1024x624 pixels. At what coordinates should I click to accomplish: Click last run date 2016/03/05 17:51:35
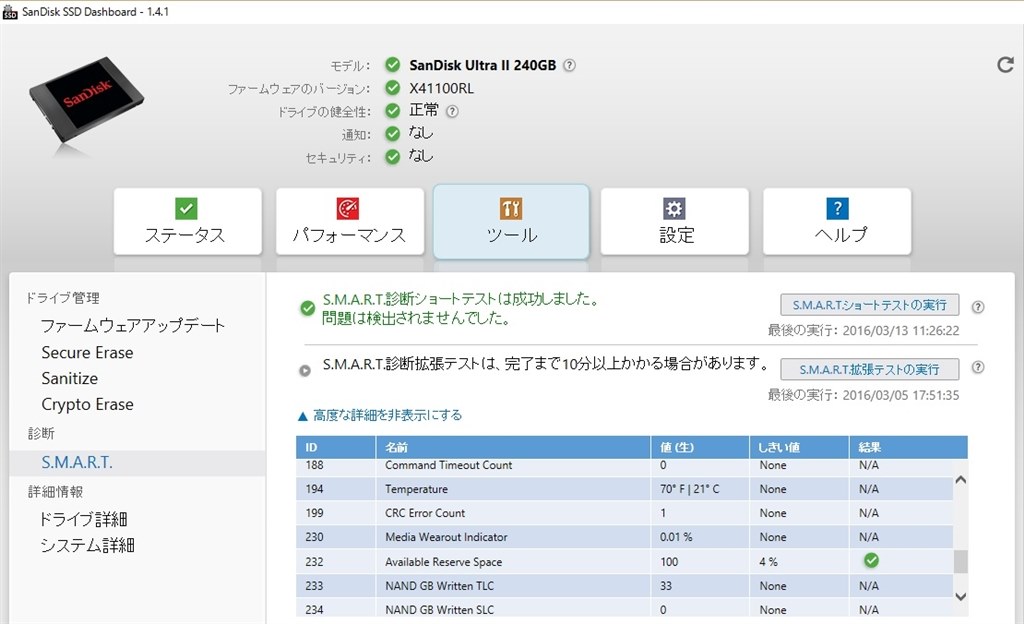tap(901, 396)
